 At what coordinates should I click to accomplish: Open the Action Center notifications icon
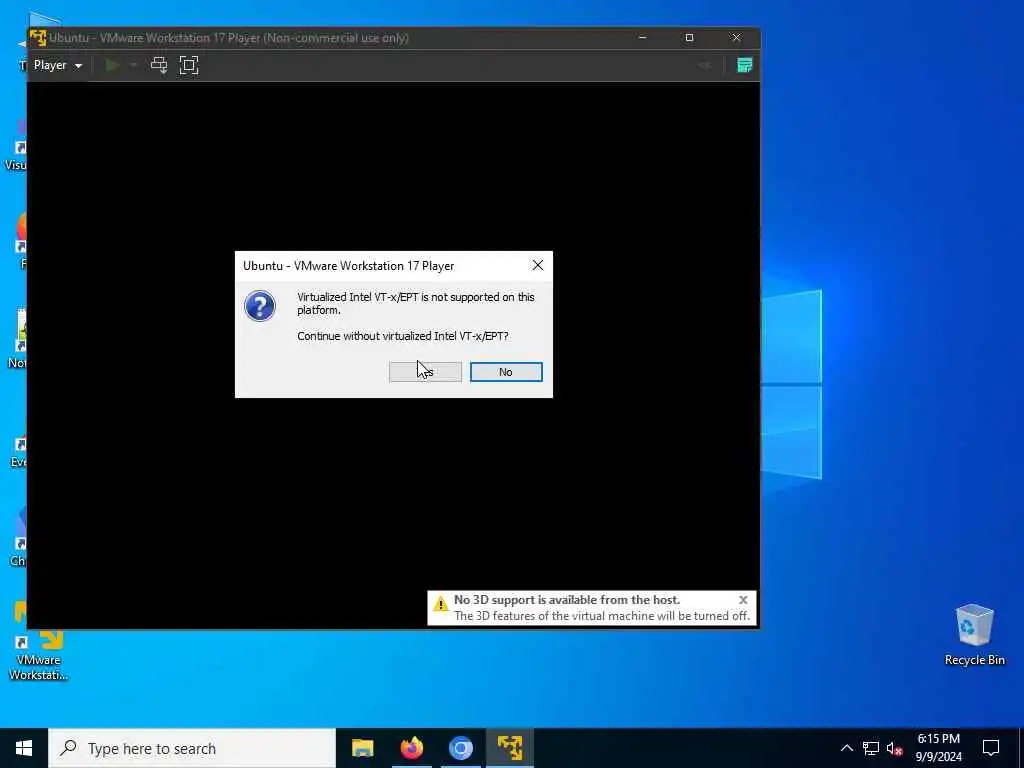click(x=991, y=748)
